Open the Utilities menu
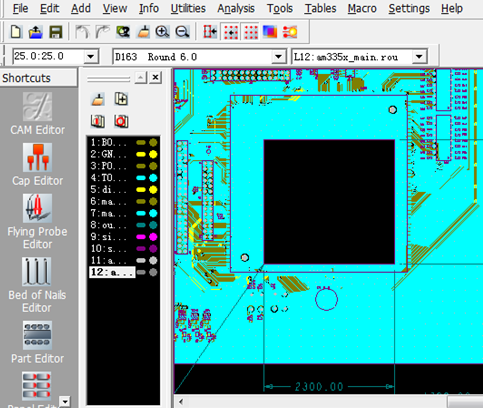 [188, 8]
